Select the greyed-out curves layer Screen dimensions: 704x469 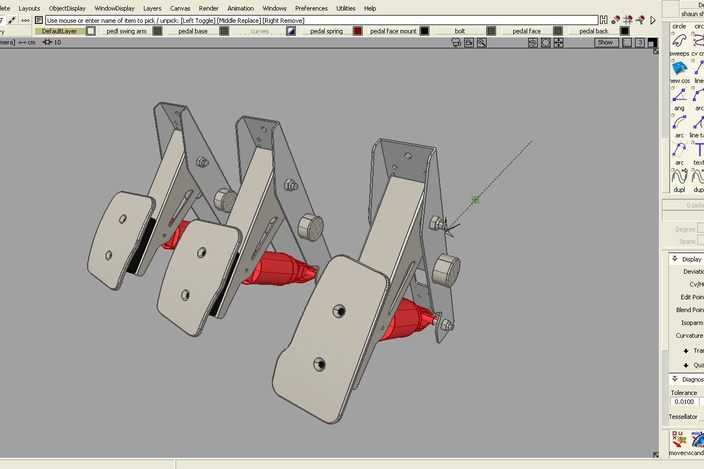click(260, 31)
